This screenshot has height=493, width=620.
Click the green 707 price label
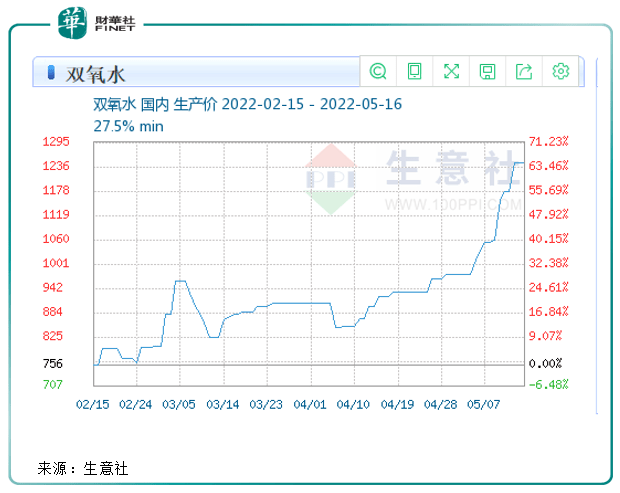pos(53,385)
